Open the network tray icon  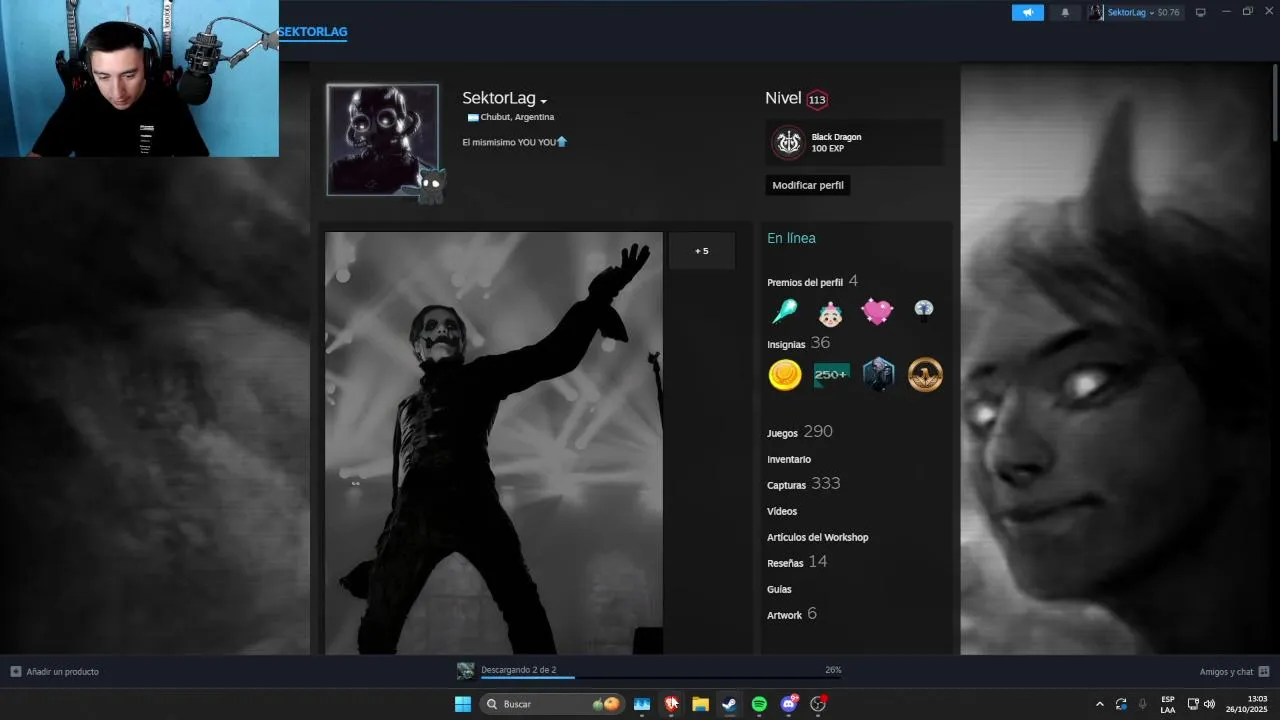pos(1193,704)
